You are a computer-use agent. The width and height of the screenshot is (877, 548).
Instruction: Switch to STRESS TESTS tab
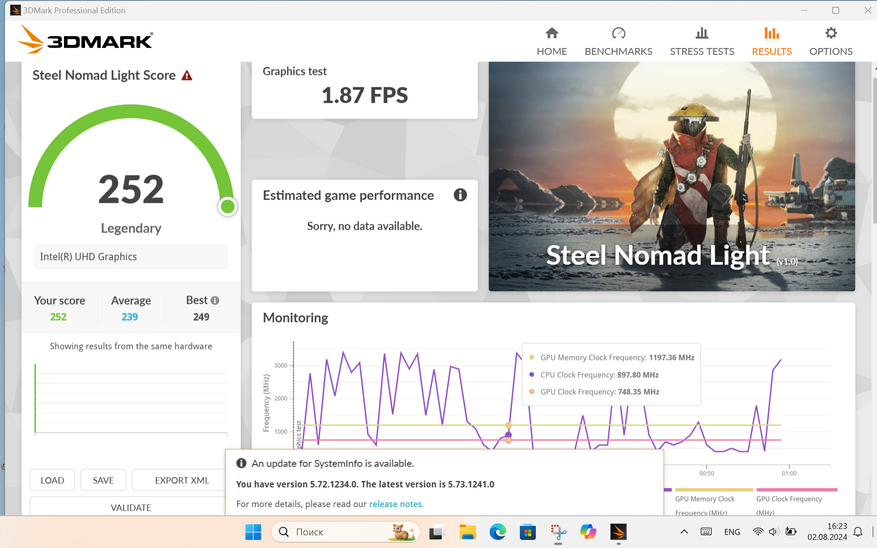coord(702,41)
